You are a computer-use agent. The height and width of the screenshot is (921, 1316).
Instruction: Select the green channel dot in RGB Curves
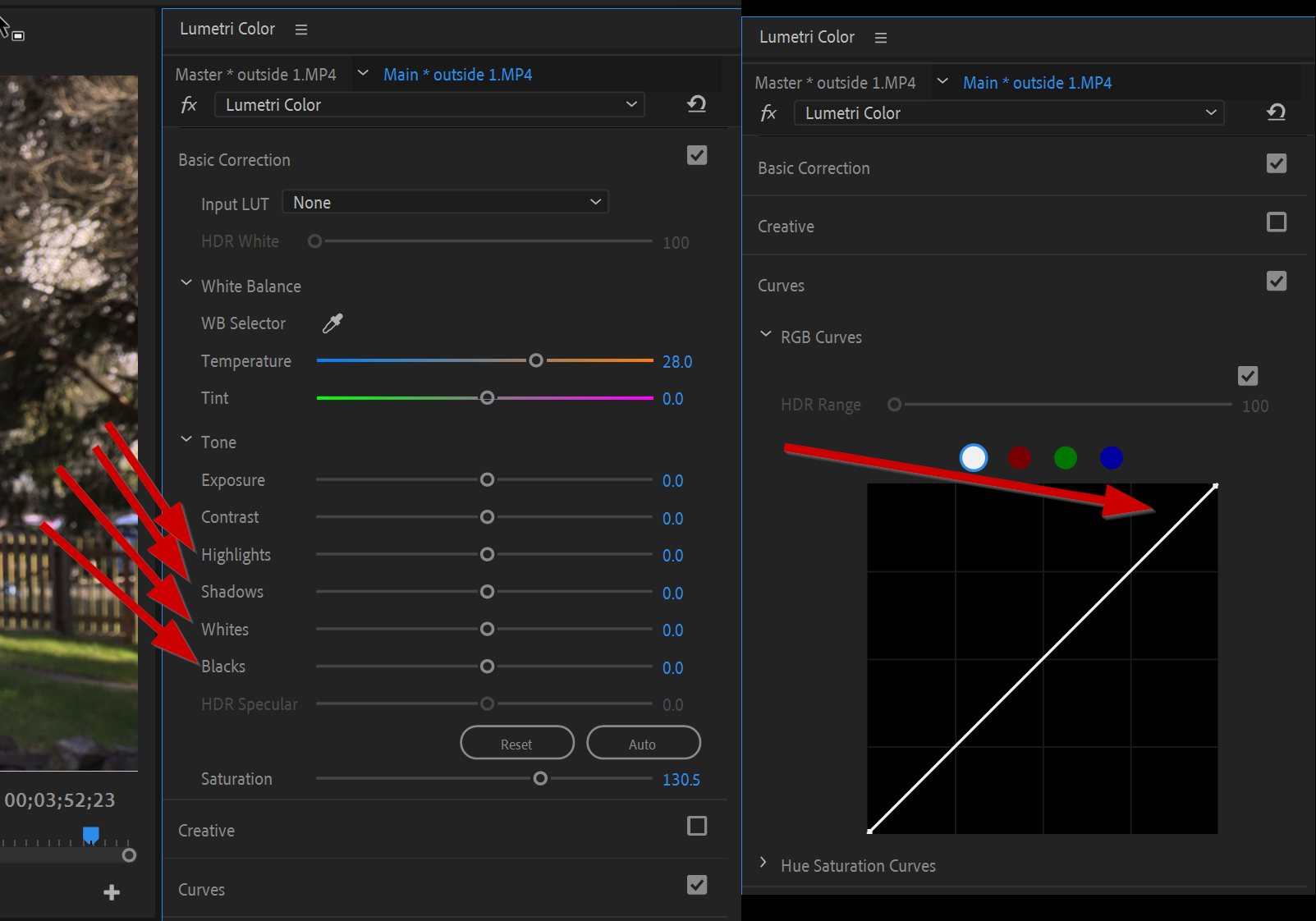coord(1065,457)
